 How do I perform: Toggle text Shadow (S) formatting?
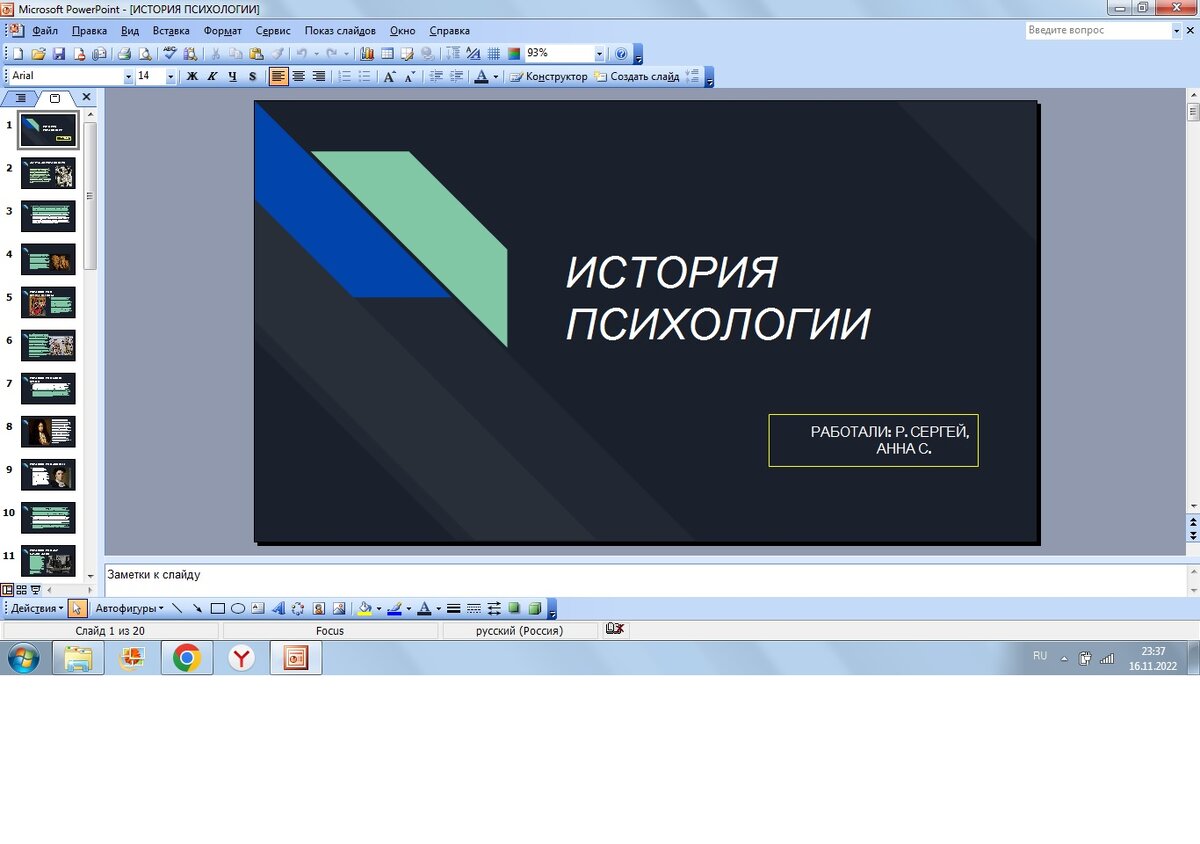252,76
